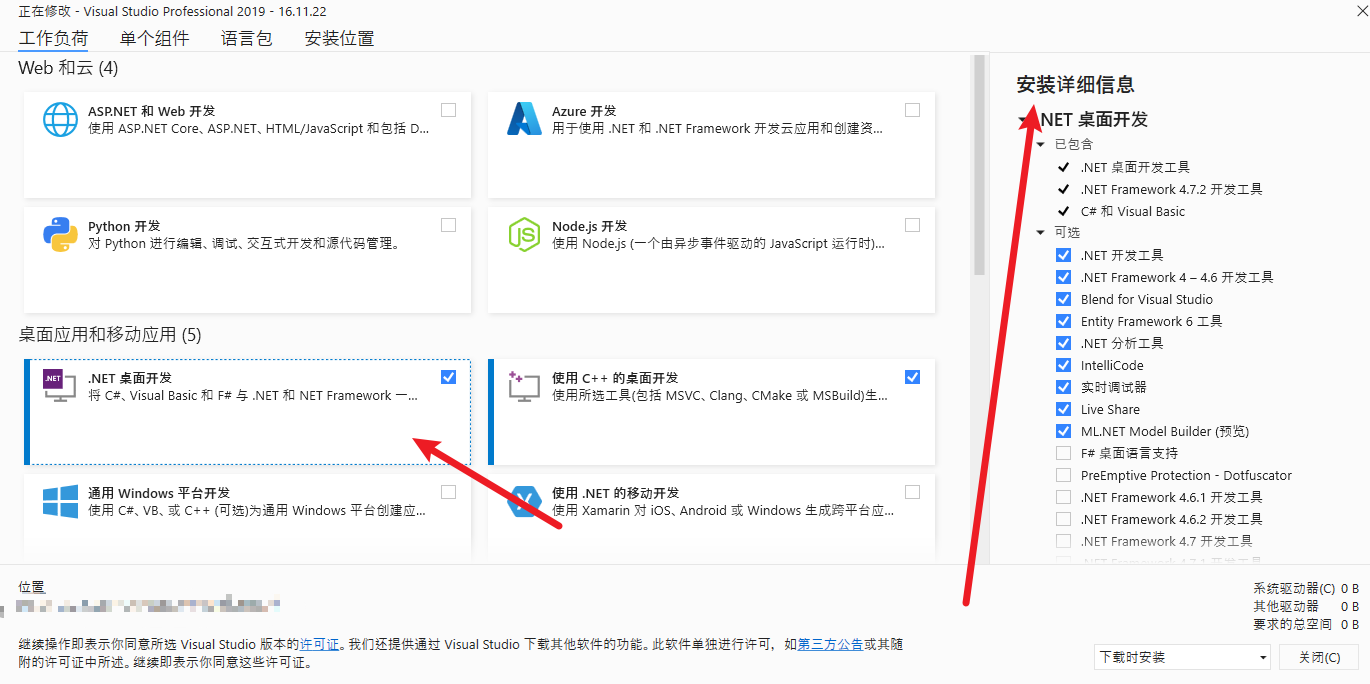The width and height of the screenshot is (1370, 684).
Task: Check .NET Framework 4.7 开发工具 component
Action: tap(1063, 541)
